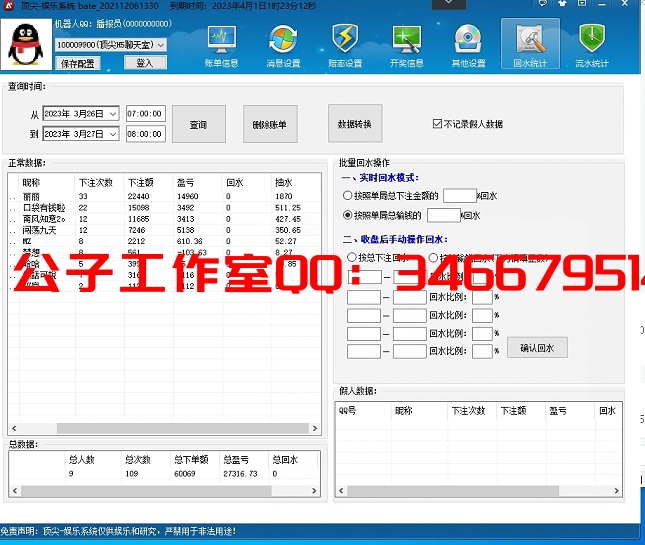This screenshot has width=645, height=545.
Task: Click the 总数据 horizontal scrollbar
Action: [146, 491]
